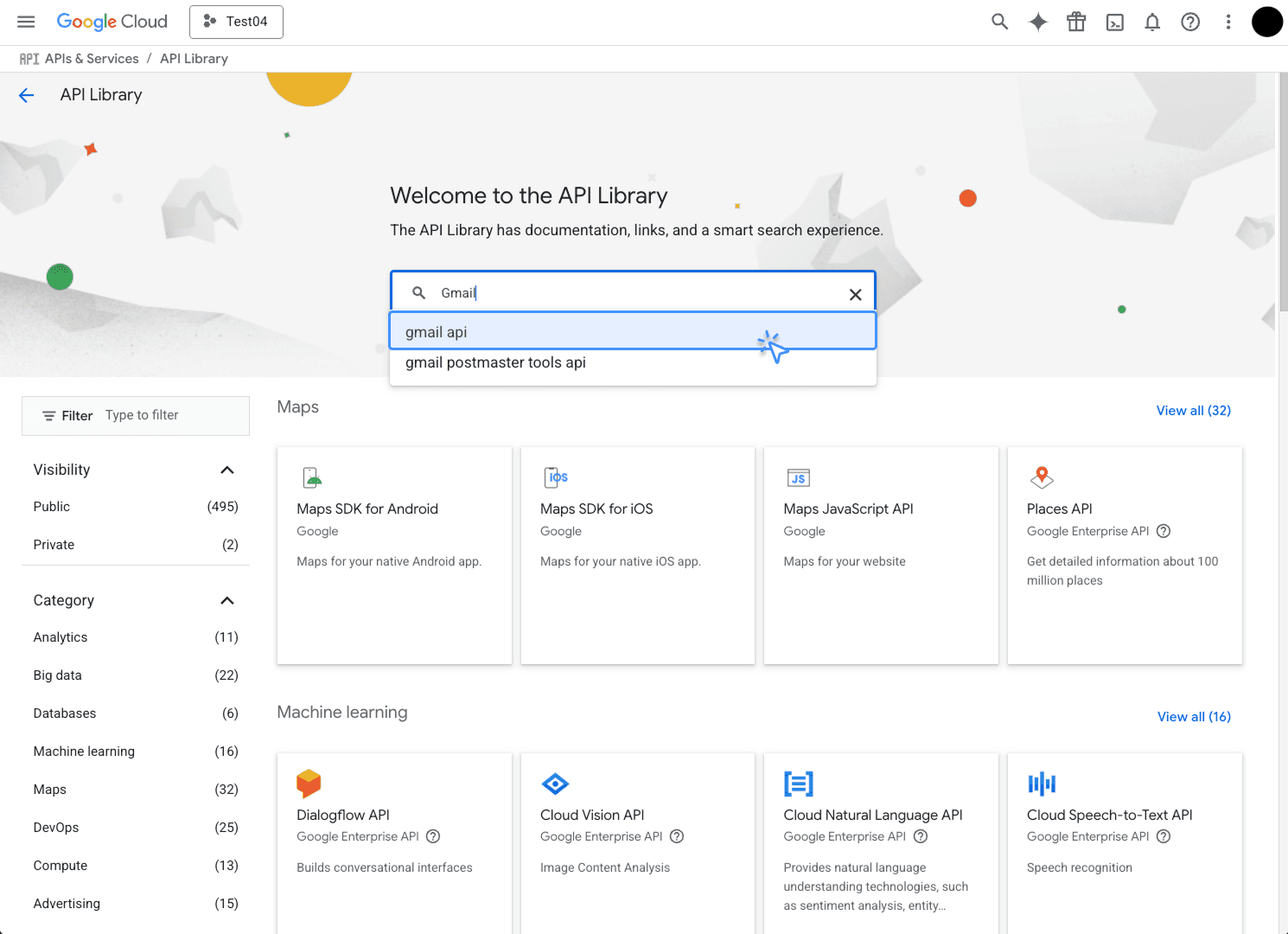The height and width of the screenshot is (934, 1288).
Task: Select the 'gmail api' suggestion
Action: point(633,332)
